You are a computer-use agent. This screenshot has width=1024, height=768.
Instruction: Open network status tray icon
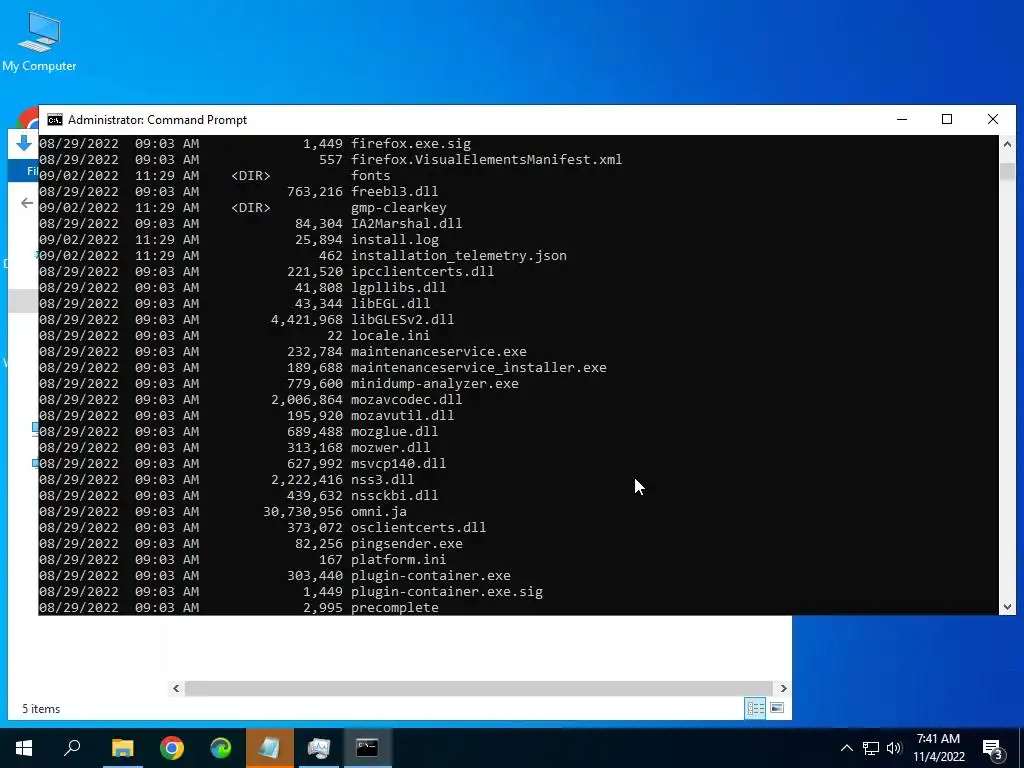pyautogui.click(x=871, y=748)
